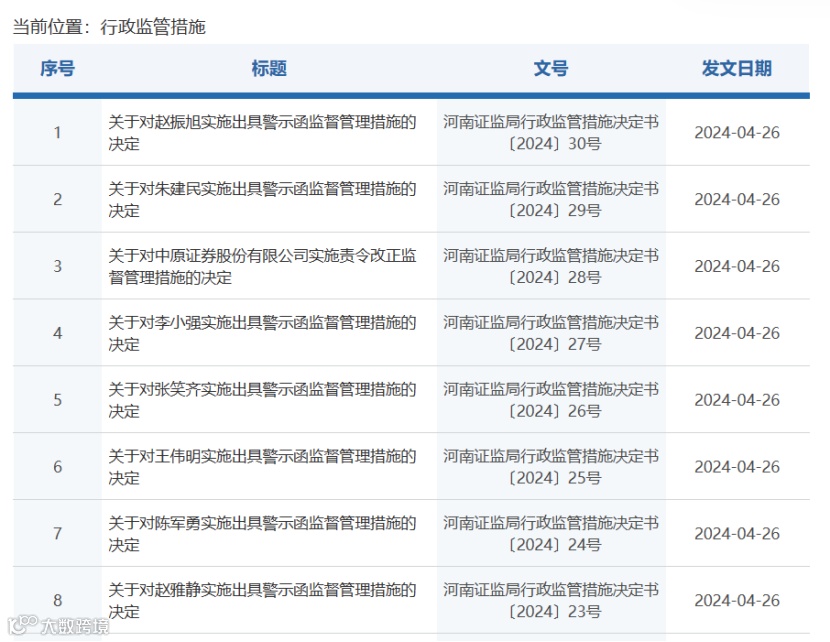Click the 文号 column header
The image size is (830, 642).
[x=551, y=68]
